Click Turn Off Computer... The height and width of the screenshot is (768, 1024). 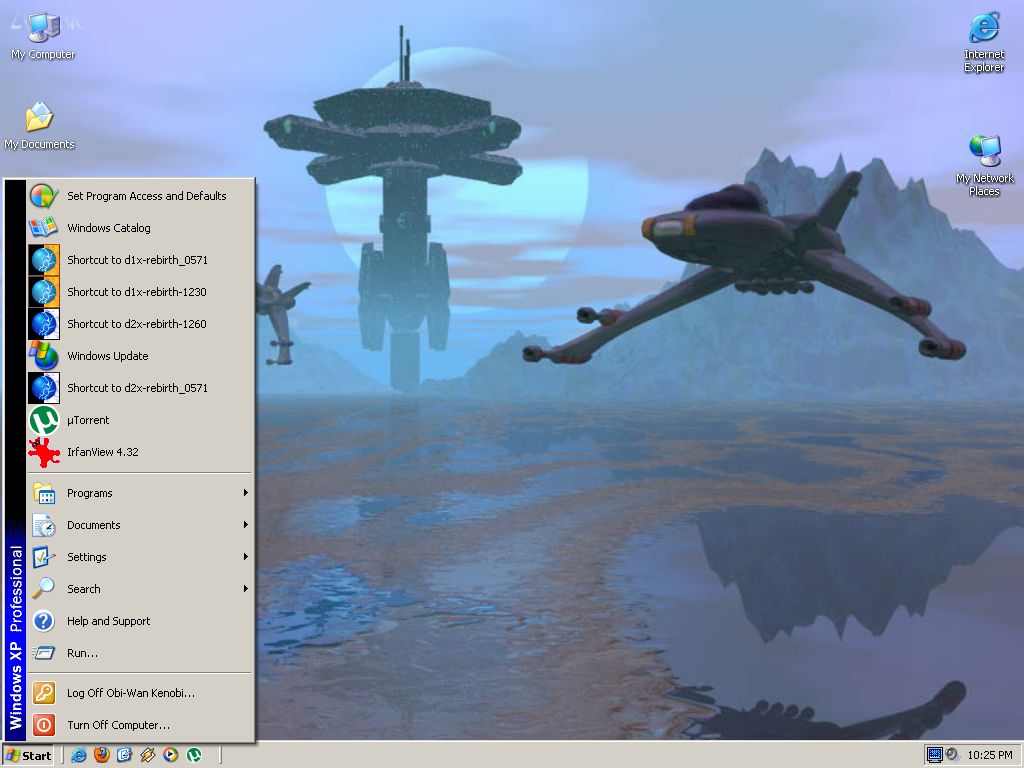118,725
